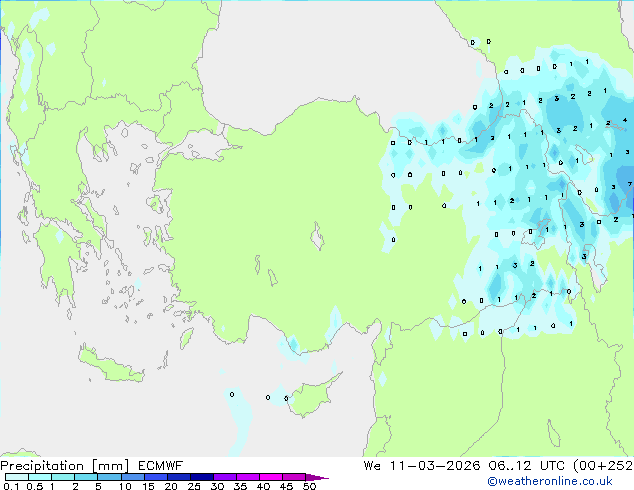Pick the 5–10 mm legend swatch
The height and width of the screenshot is (490, 634).
[x=109, y=477]
